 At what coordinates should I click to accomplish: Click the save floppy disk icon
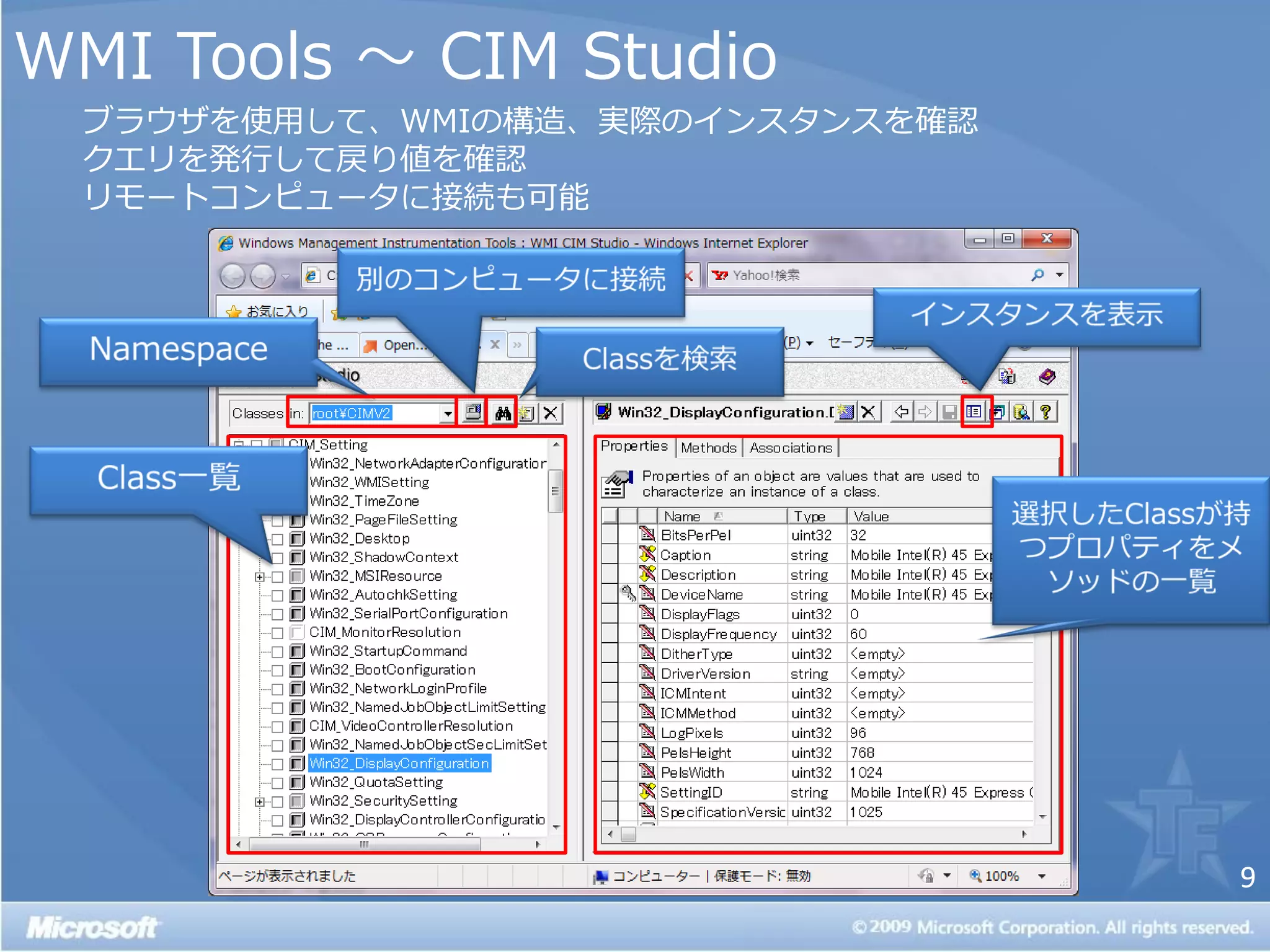tap(949, 412)
